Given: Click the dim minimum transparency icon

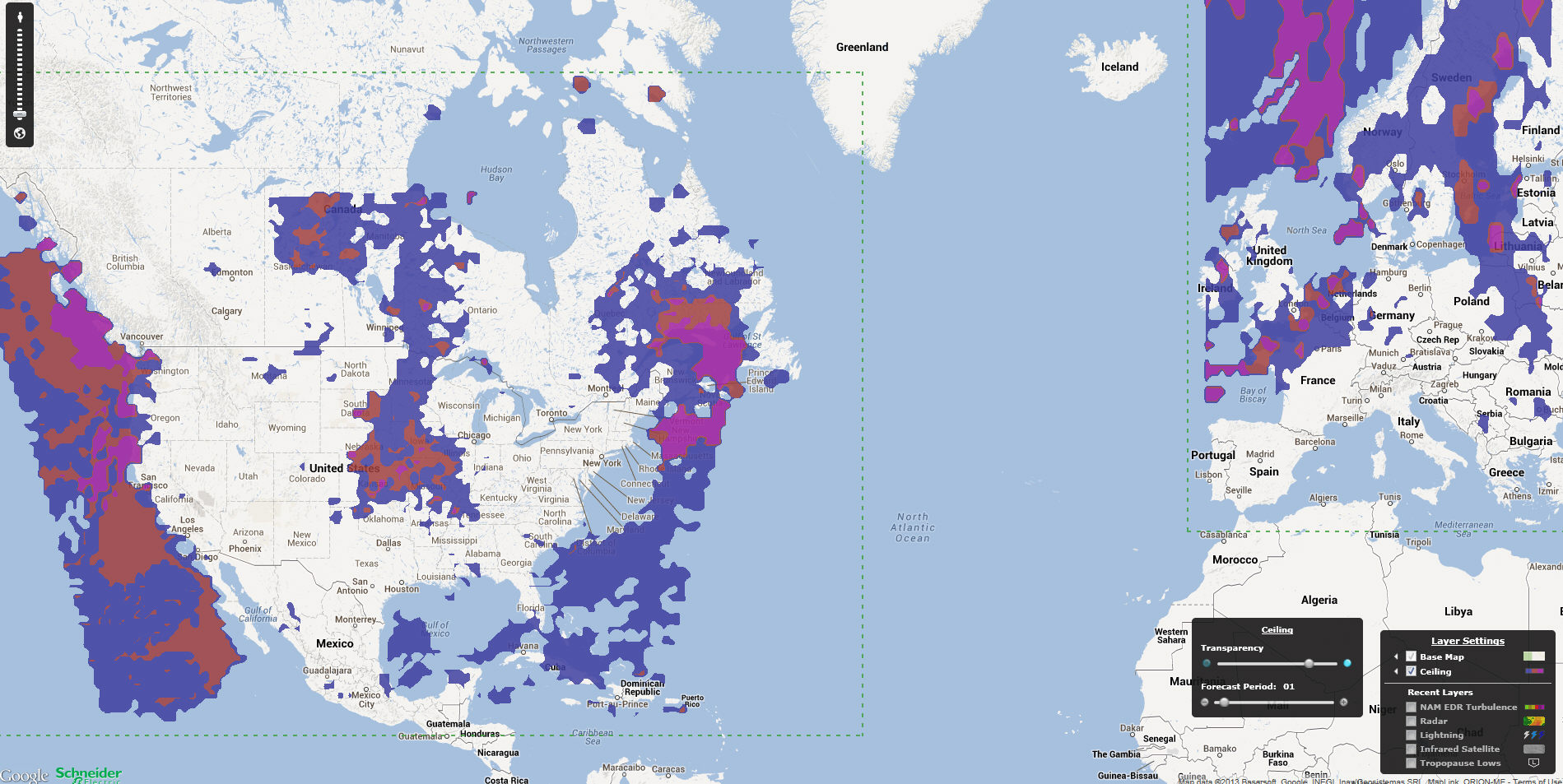Looking at the screenshot, I should click(x=1207, y=663).
